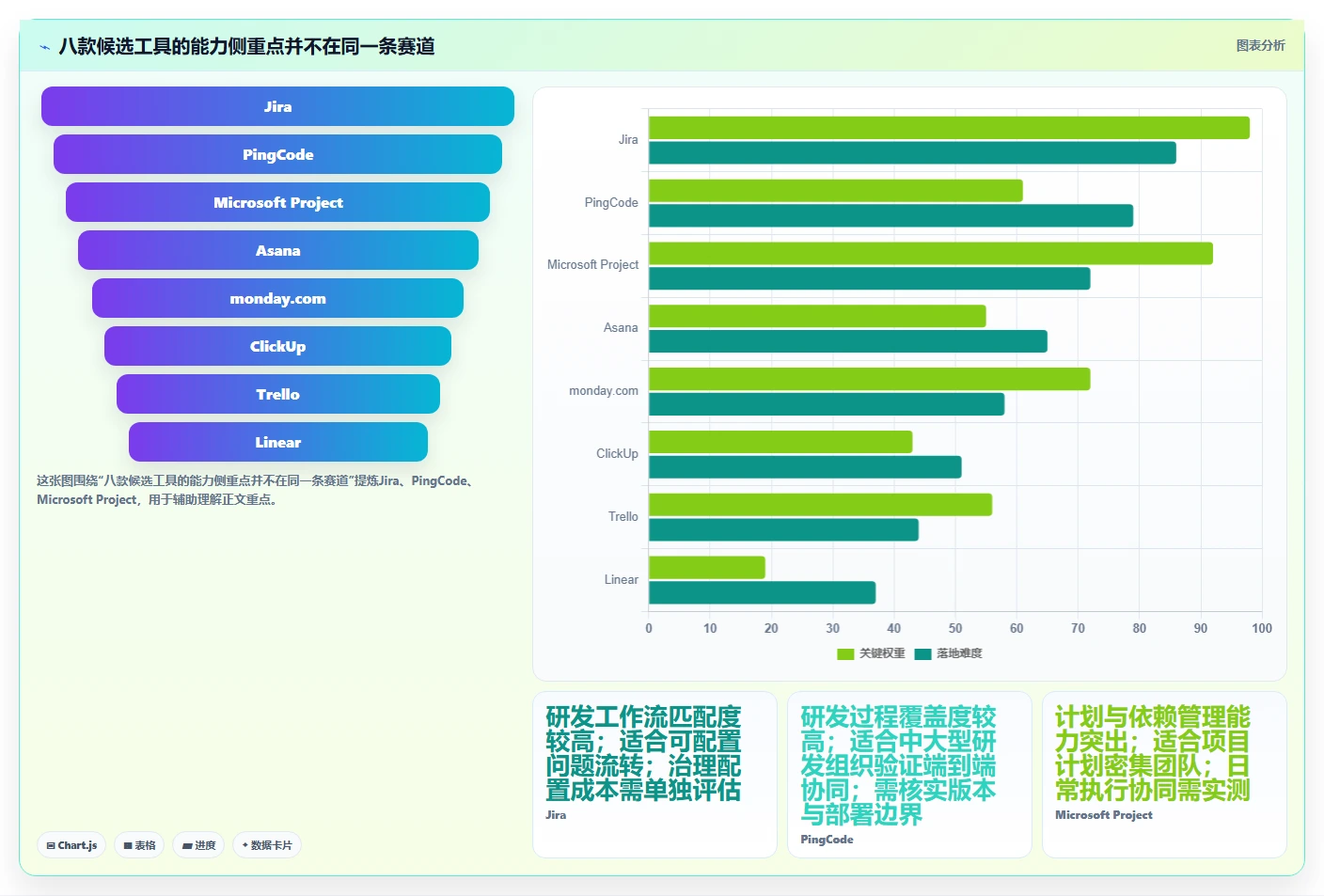The height and width of the screenshot is (896, 1324).
Task: Select the Asana funnel bar
Action: [x=277, y=250]
